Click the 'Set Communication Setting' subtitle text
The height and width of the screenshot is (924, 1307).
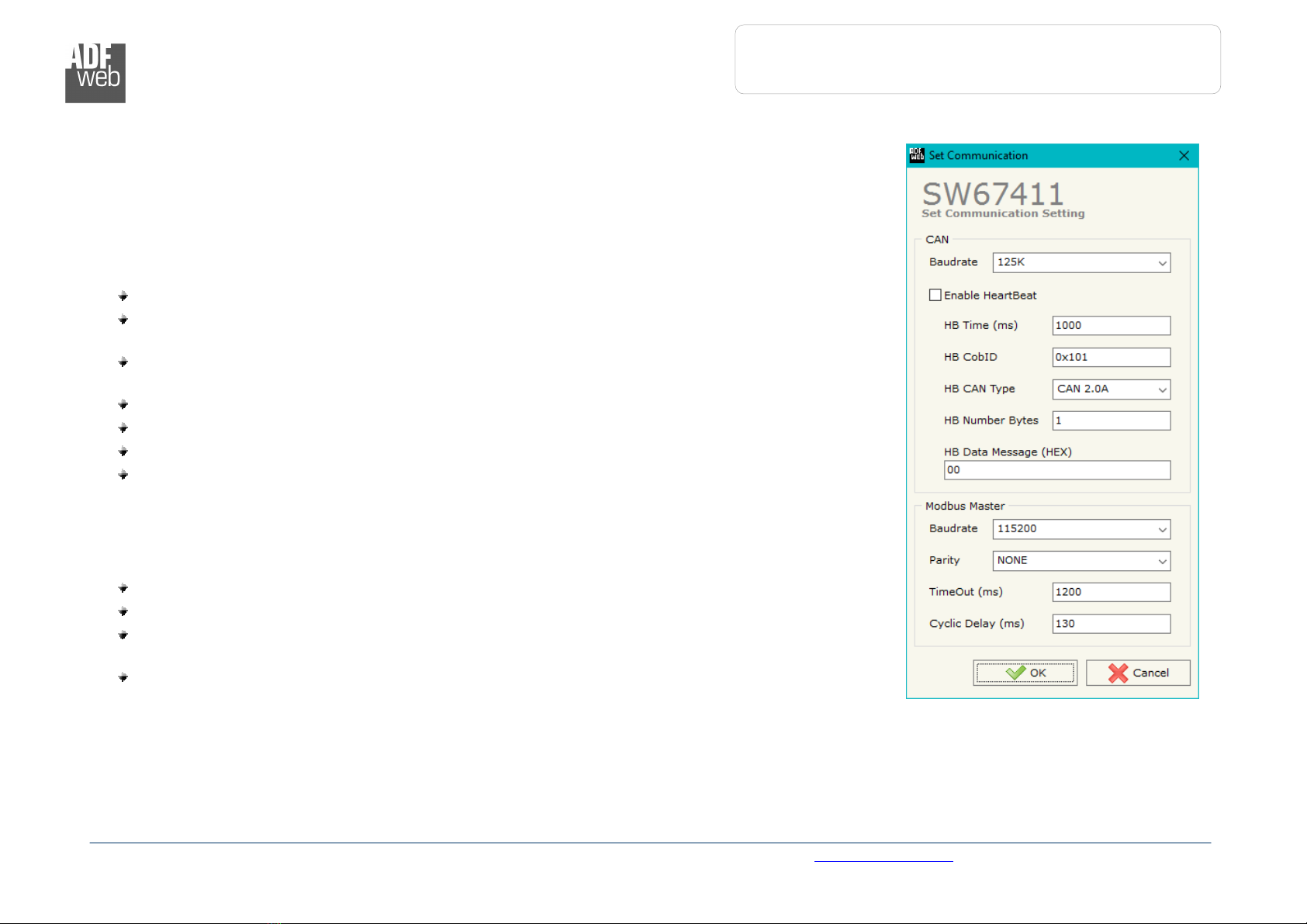click(x=1003, y=213)
